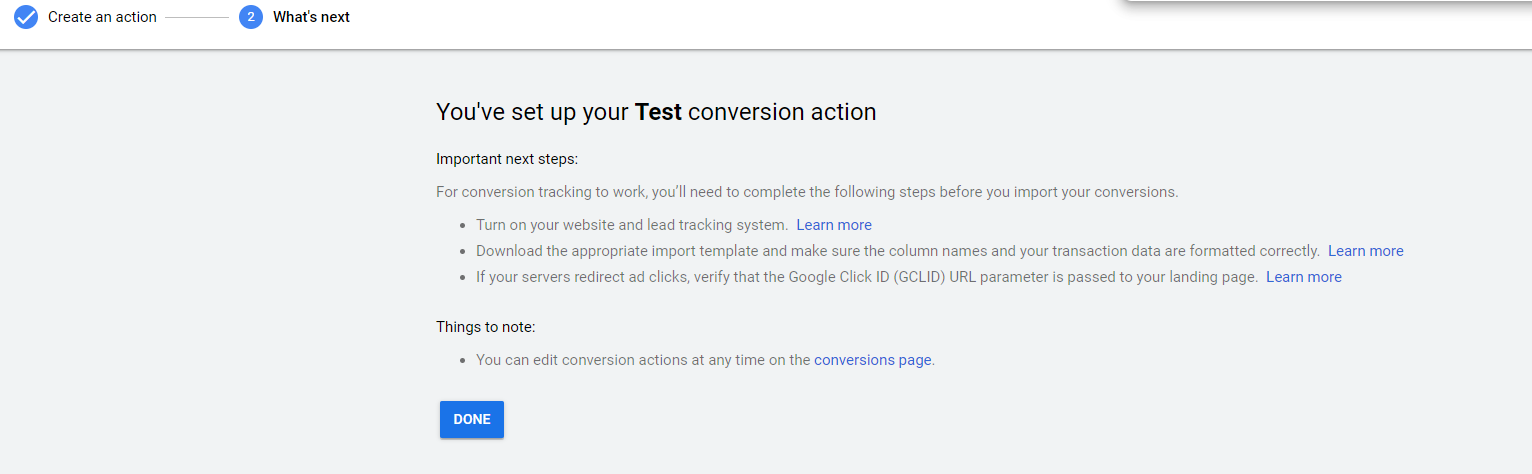The height and width of the screenshot is (474, 1532).
Task: Click the 'Important next steps:' subheading
Action: point(507,159)
